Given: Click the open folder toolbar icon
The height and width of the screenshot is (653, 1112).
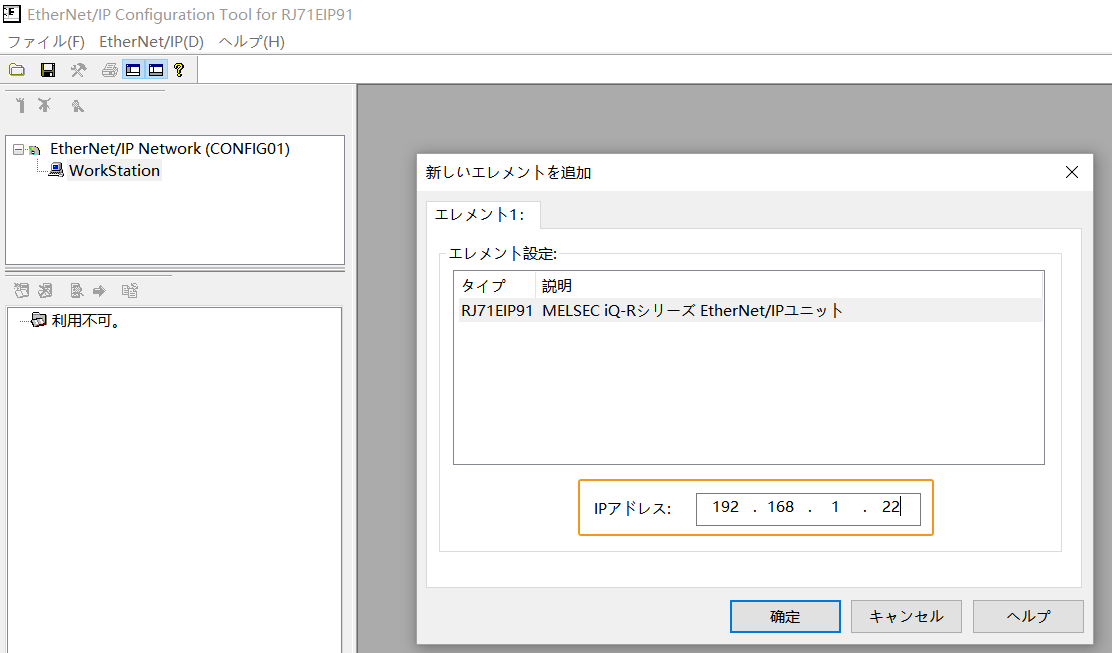Looking at the screenshot, I should tap(17, 69).
